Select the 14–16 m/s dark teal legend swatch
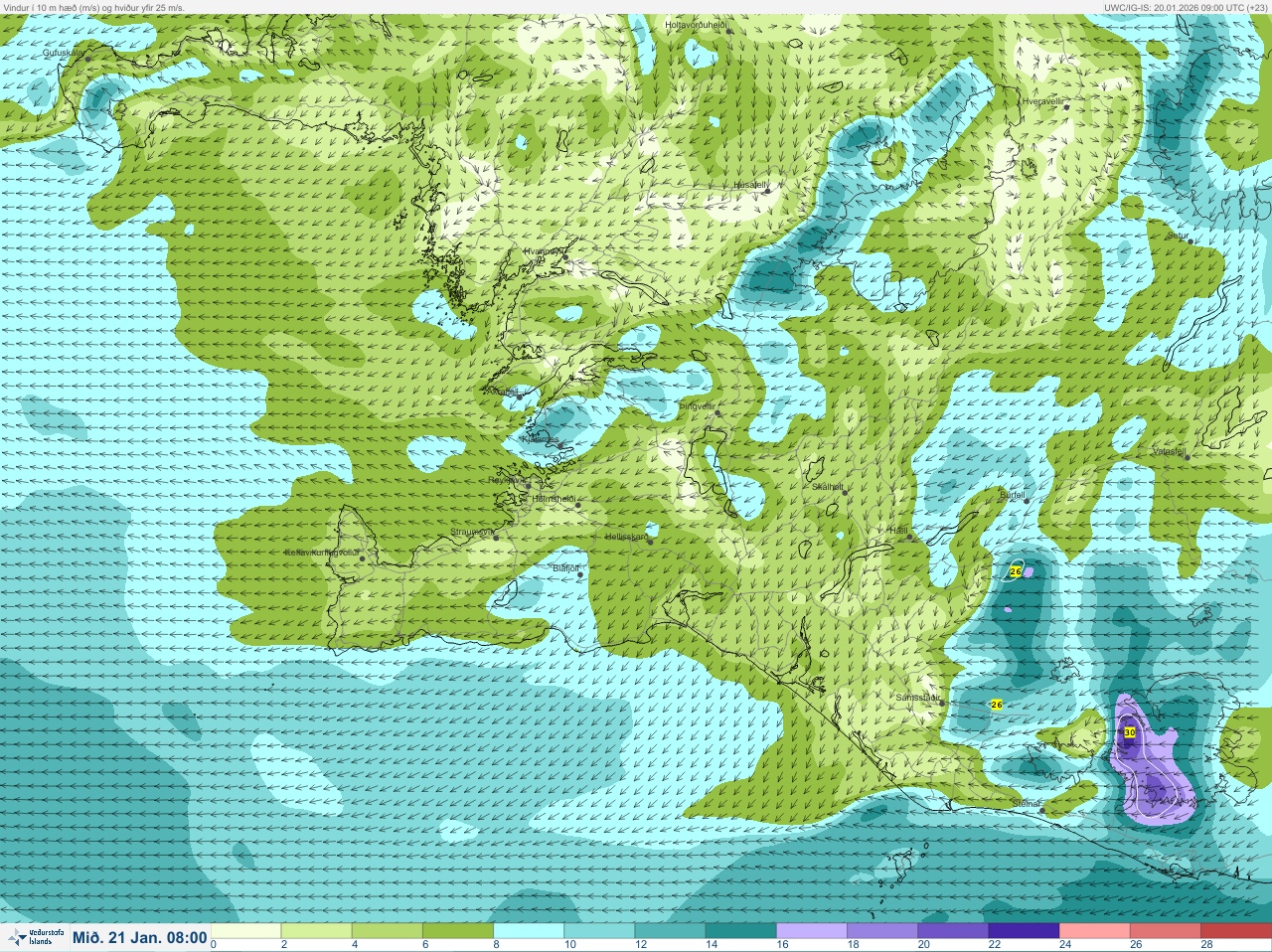The image size is (1272, 952). tap(739, 931)
